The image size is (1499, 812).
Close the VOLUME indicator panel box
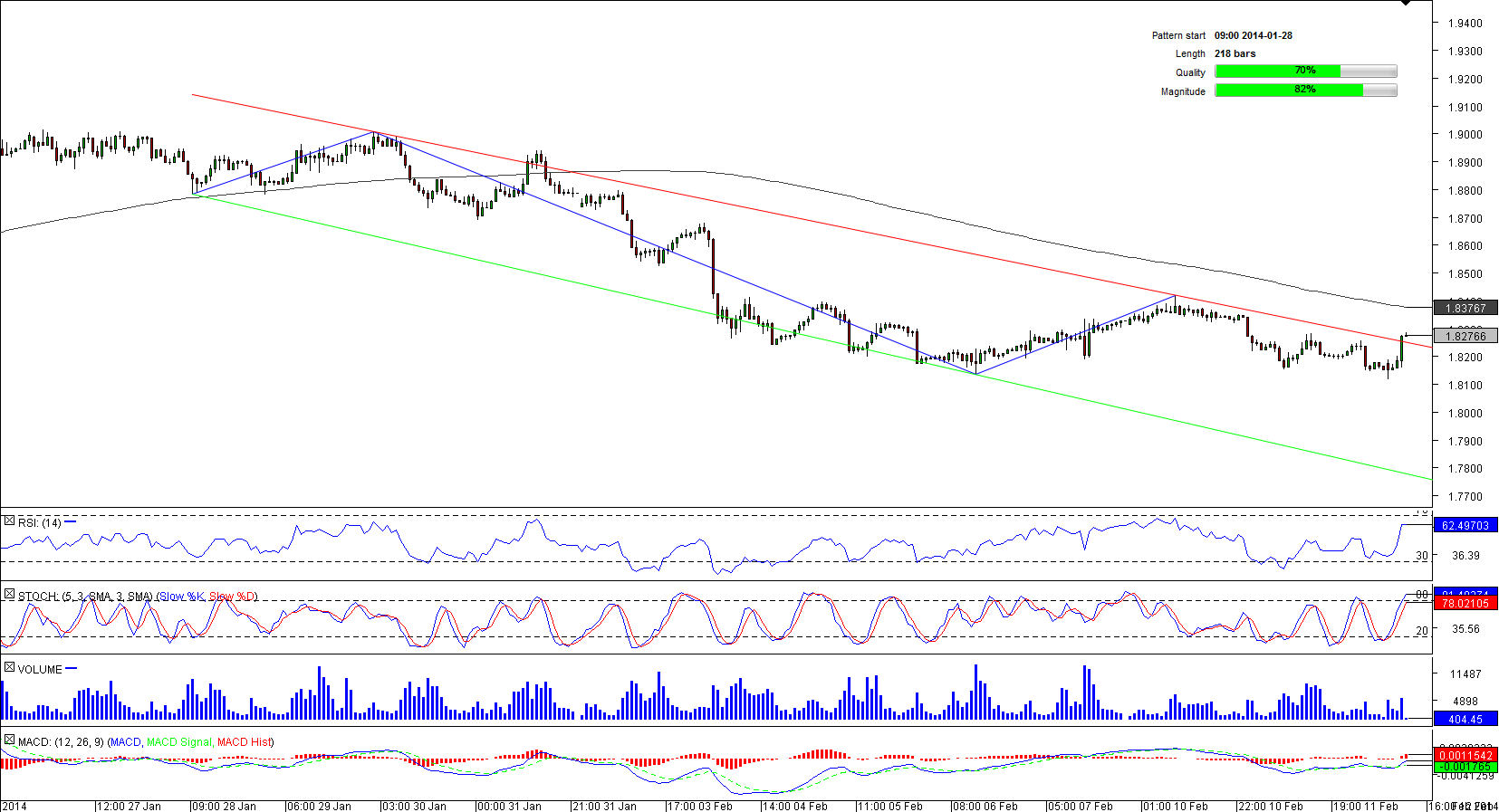tap(9, 668)
